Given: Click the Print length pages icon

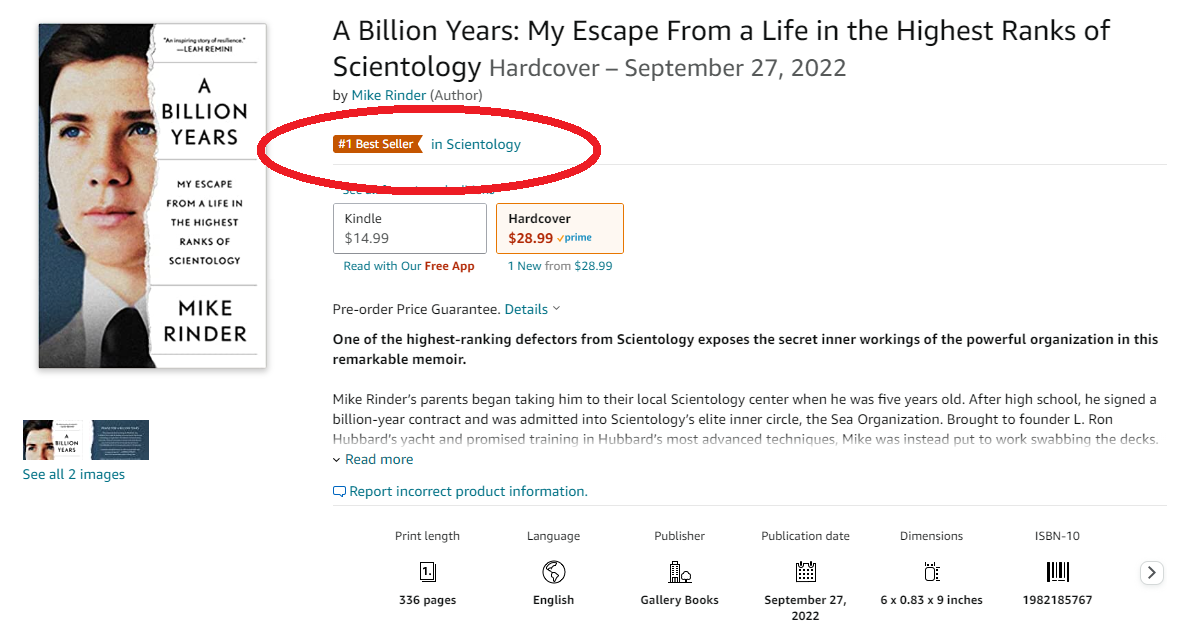Looking at the screenshot, I should (x=427, y=572).
